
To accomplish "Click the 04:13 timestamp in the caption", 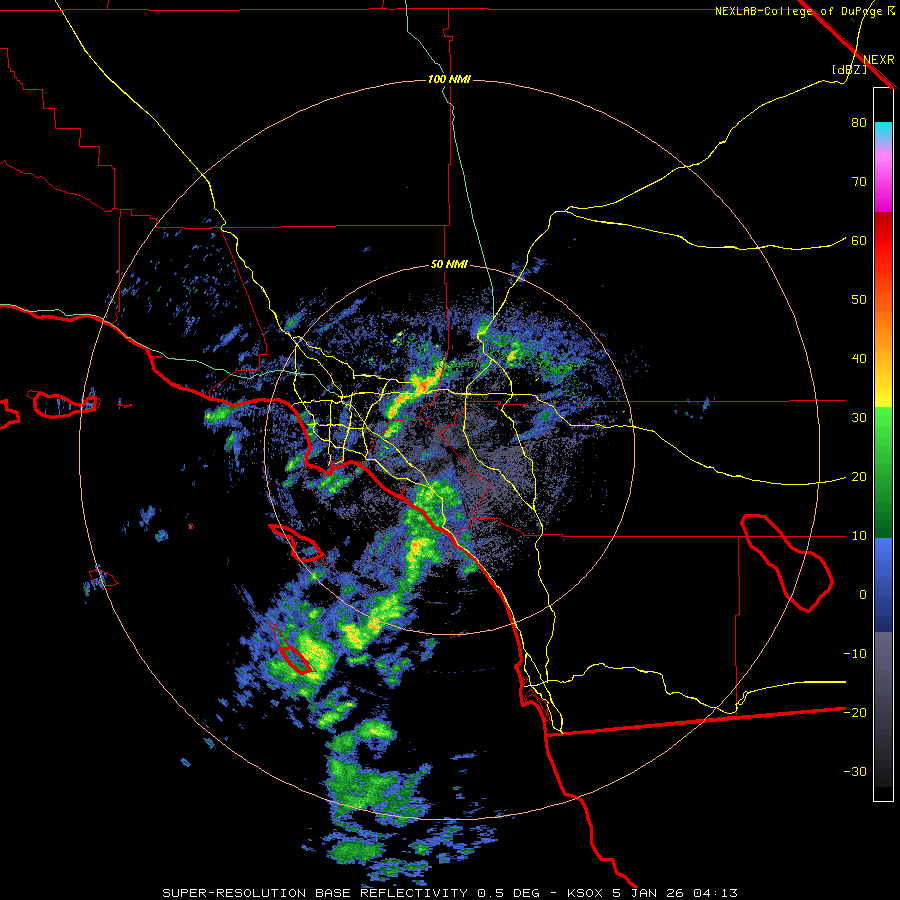I will (715, 893).
